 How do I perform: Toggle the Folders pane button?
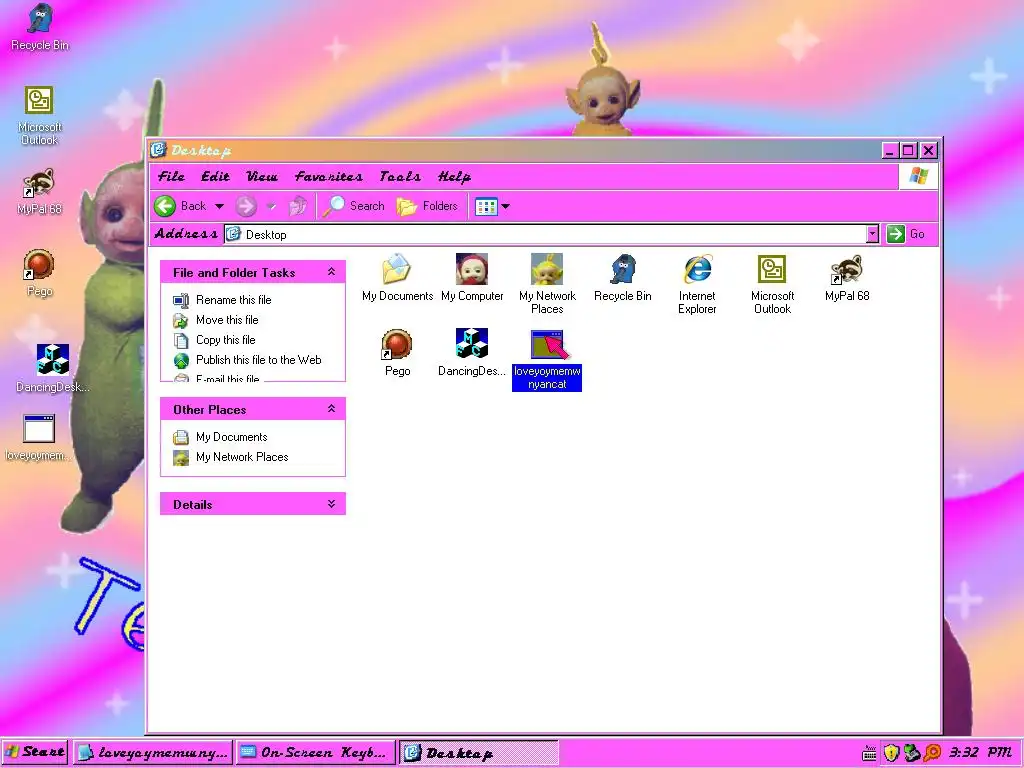pos(427,206)
